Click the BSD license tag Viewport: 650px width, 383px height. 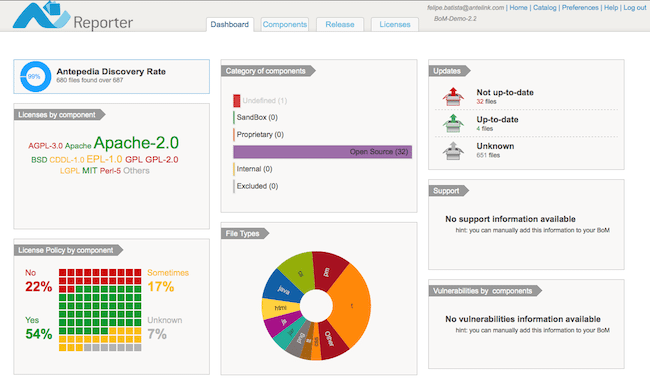39,160
